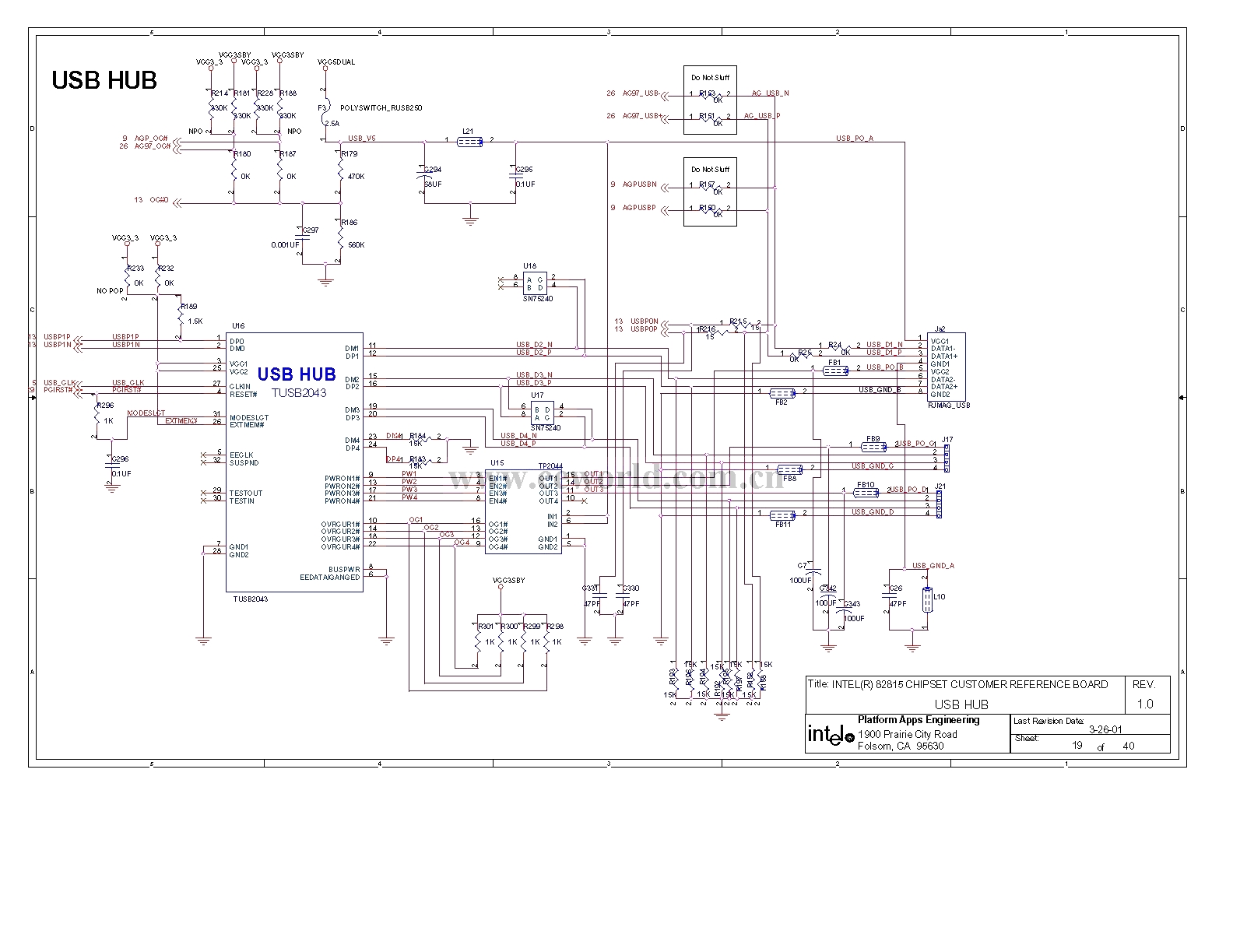This screenshot has width=1233, height=952.
Task: Select the AGPUSBN signal label
Action: click(639, 184)
